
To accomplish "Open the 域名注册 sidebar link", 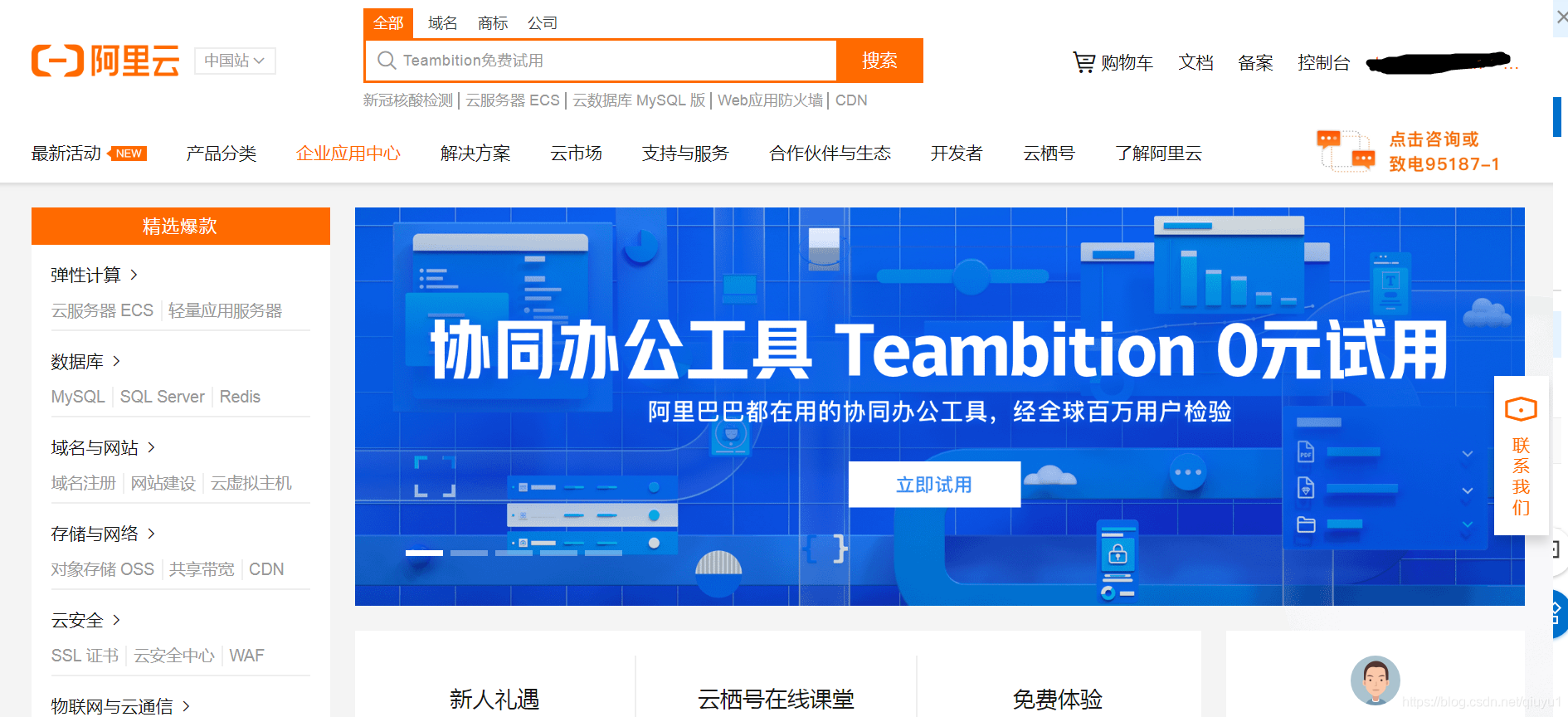I will 83,483.
